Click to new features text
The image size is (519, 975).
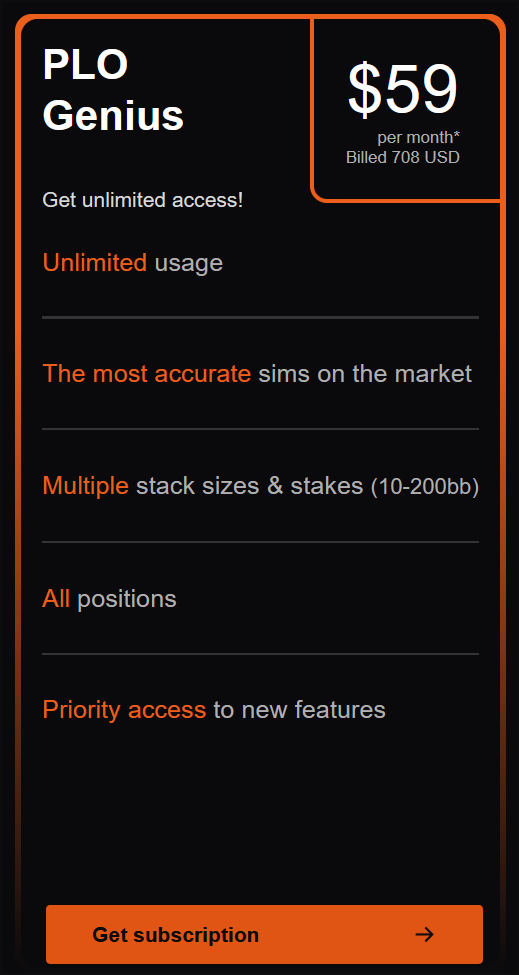(300, 709)
